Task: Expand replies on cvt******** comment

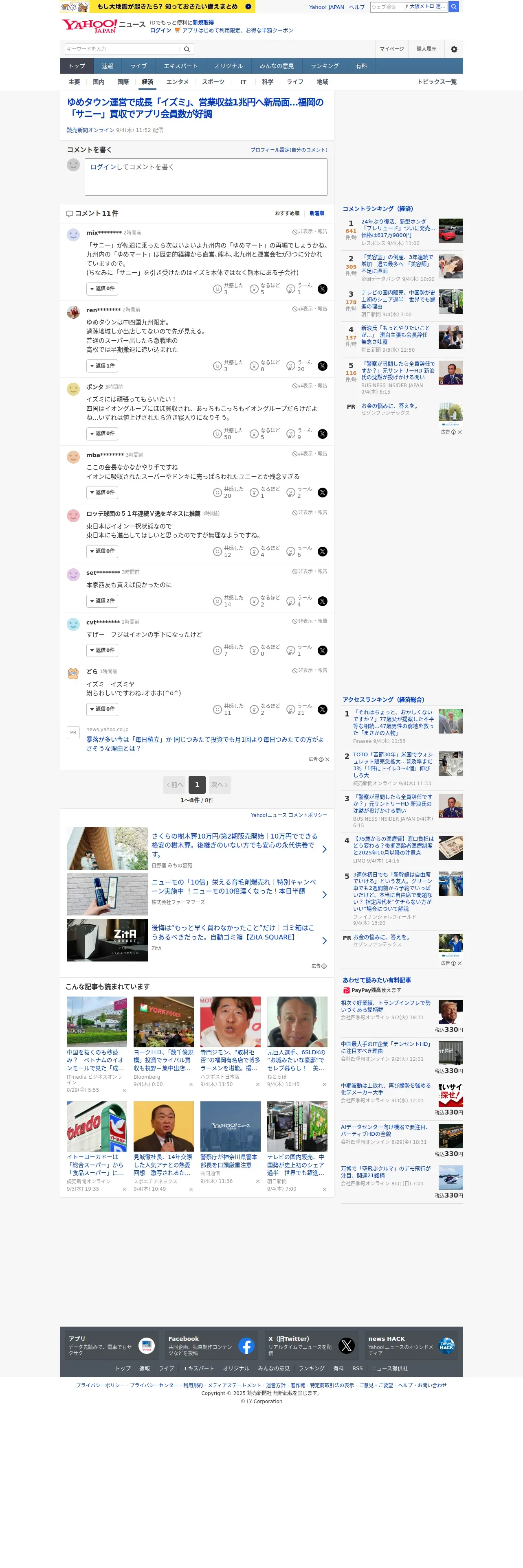Action: coord(102,650)
